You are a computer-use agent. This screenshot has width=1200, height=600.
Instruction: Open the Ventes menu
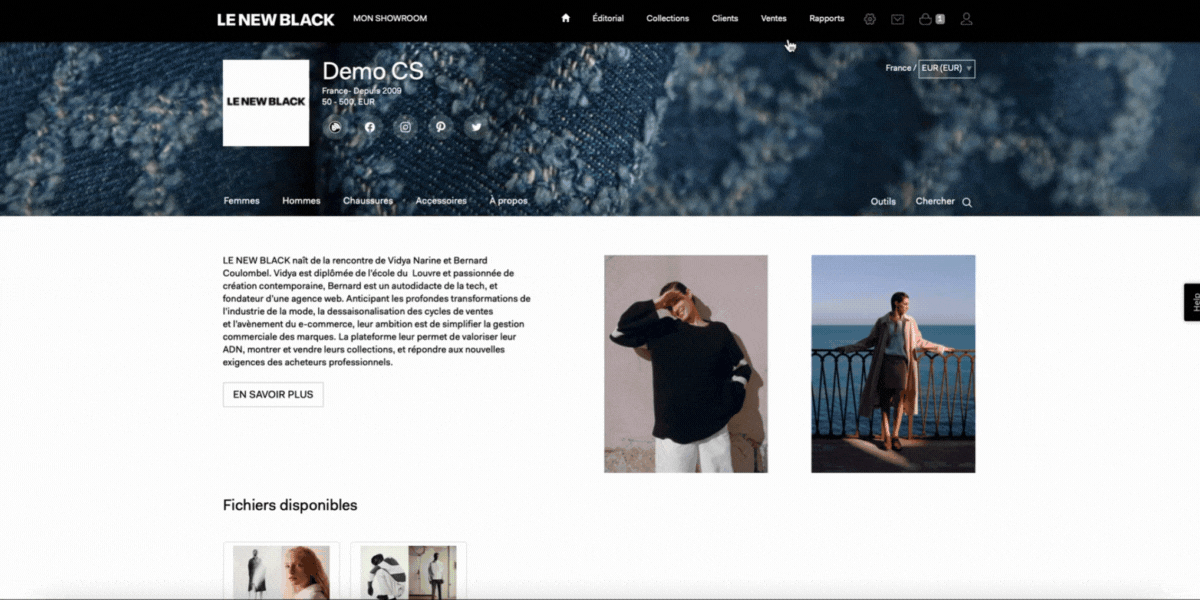pyautogui.click(x=773, y=18)
